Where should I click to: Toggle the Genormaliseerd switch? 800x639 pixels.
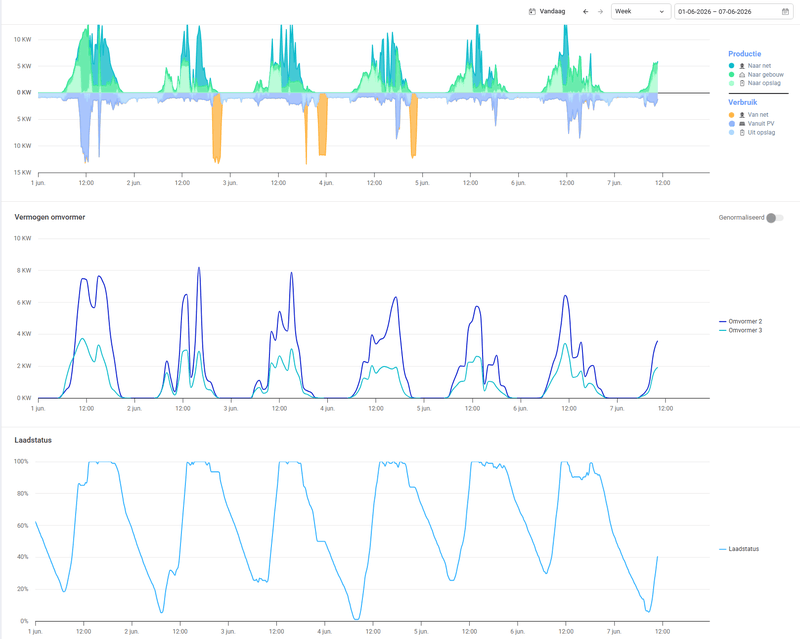pyautogui.click(x=774, y=218)
